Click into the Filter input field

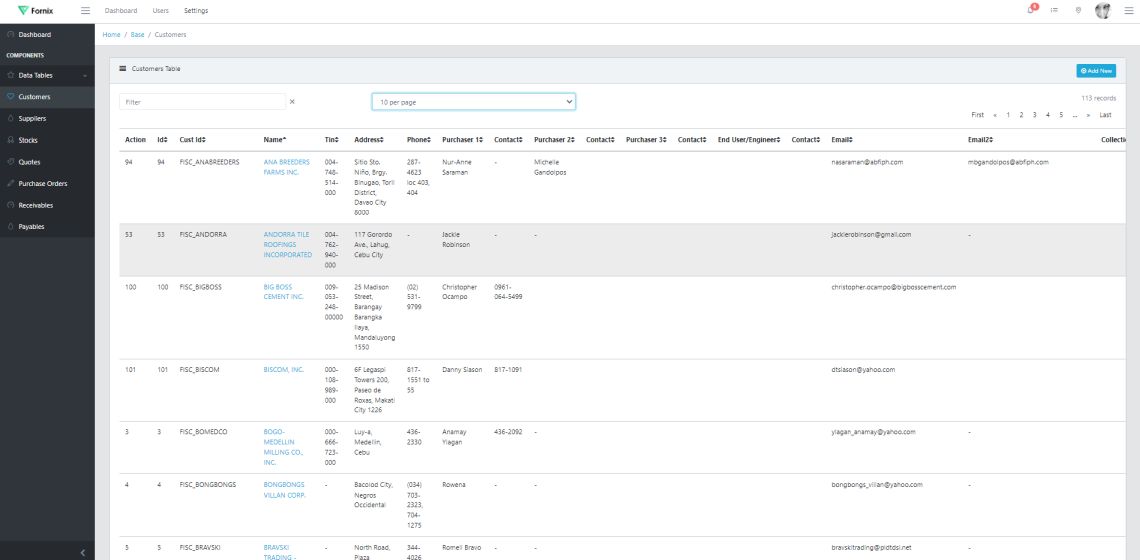click(x=202, y=102)
